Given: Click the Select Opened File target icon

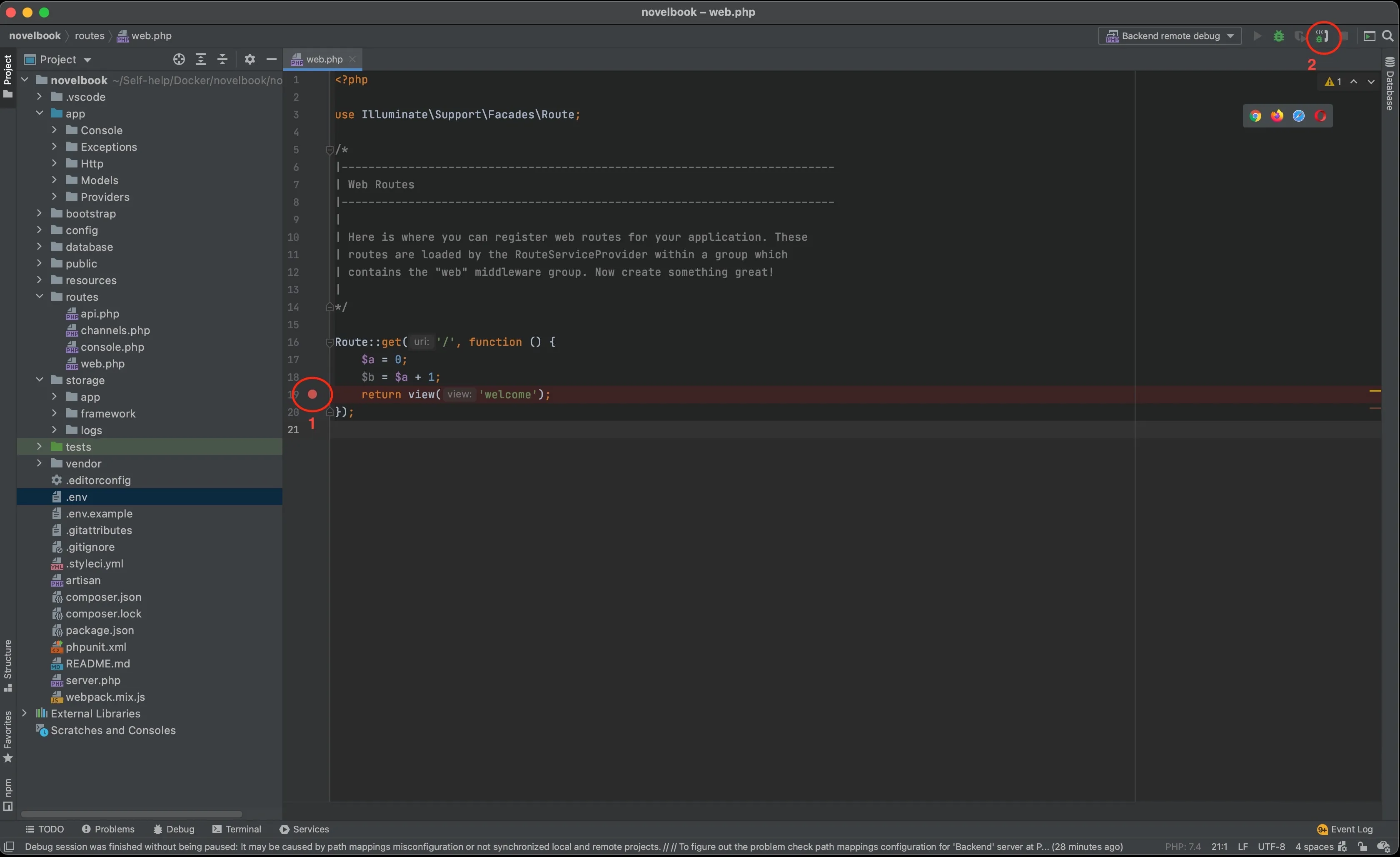Looking at the screenshot, I should coord(179,60).
